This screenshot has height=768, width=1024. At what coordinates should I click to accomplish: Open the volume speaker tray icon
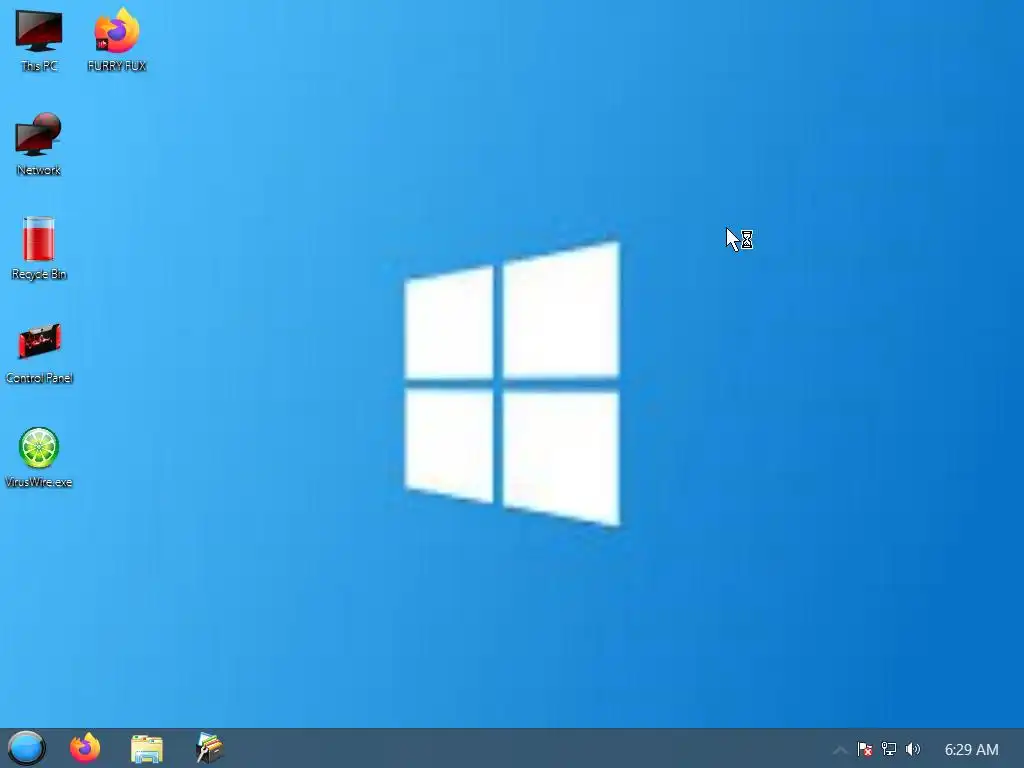point(913,749)
